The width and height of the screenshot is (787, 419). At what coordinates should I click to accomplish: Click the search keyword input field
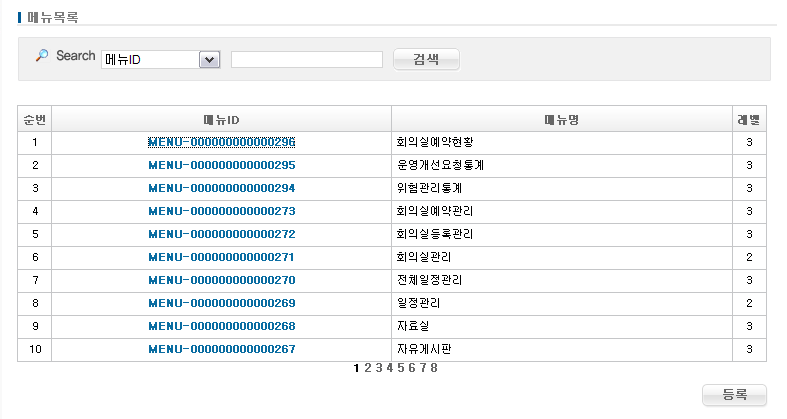(x=306, y=60)
